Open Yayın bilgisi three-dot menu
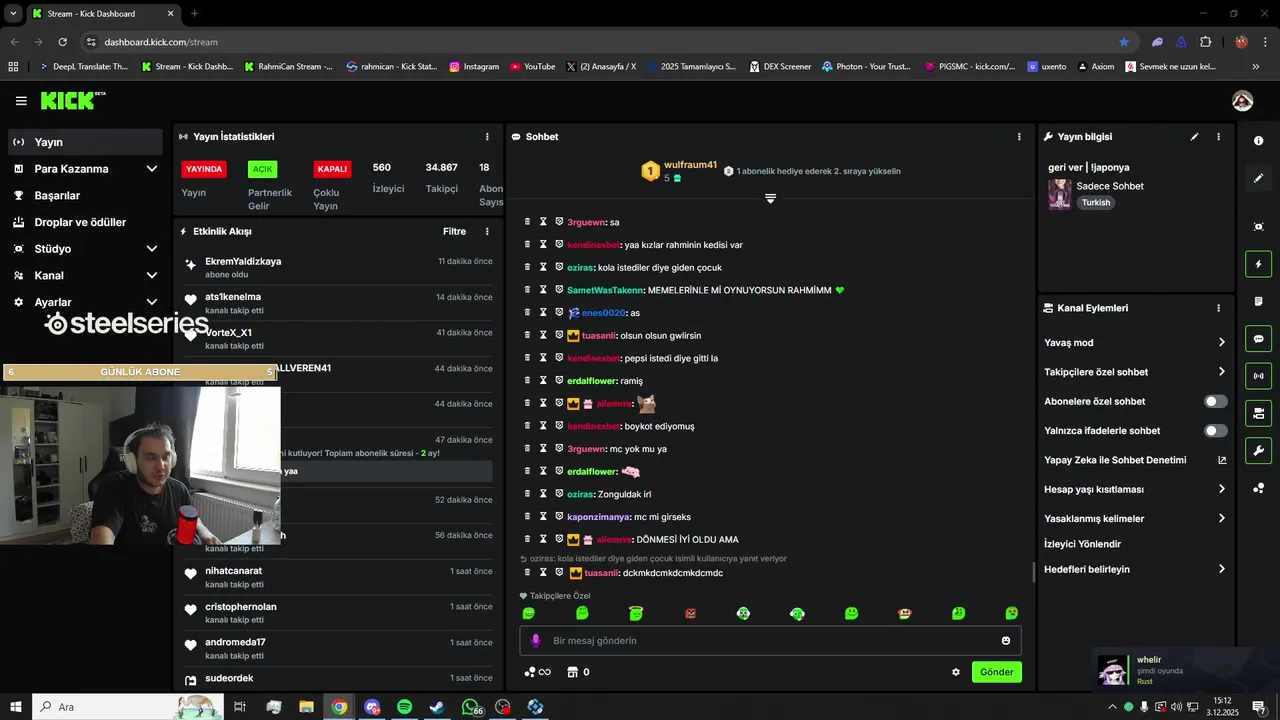This screenshot has width=1280, height=720. (x=1218, y=137)
